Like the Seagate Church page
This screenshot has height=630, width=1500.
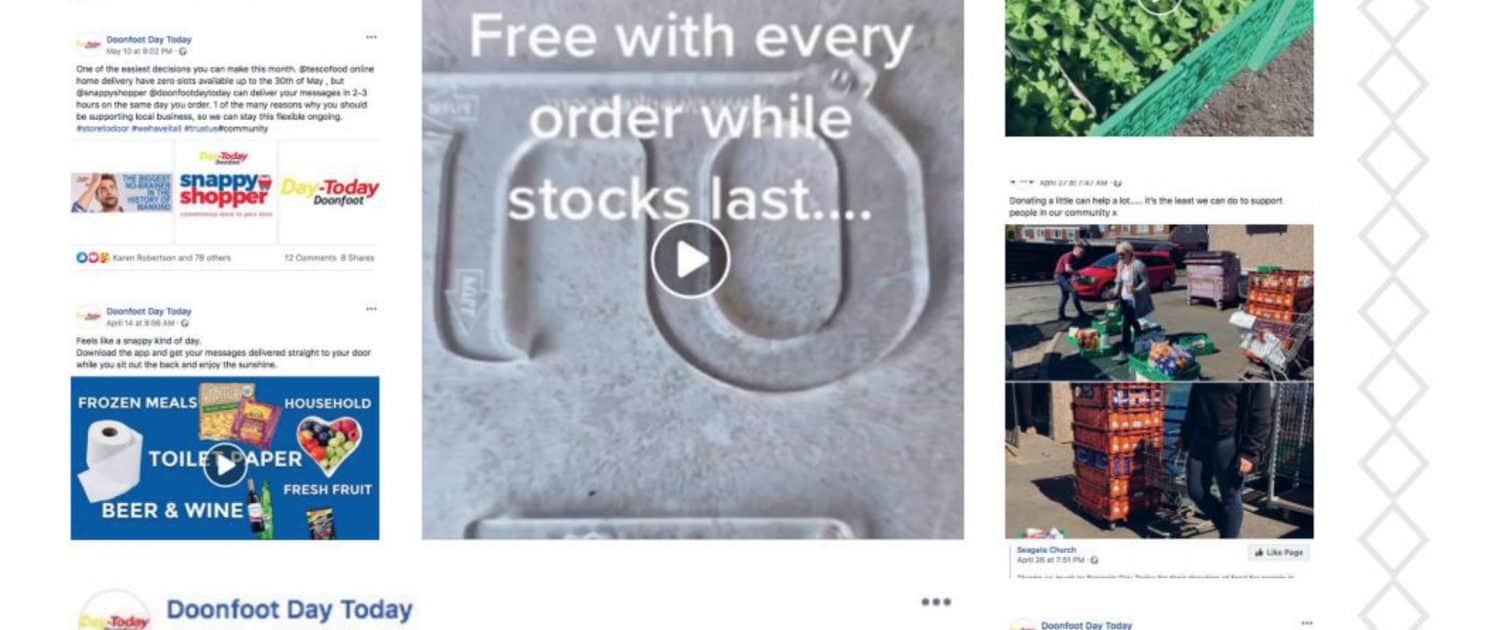pos(1279,552)
